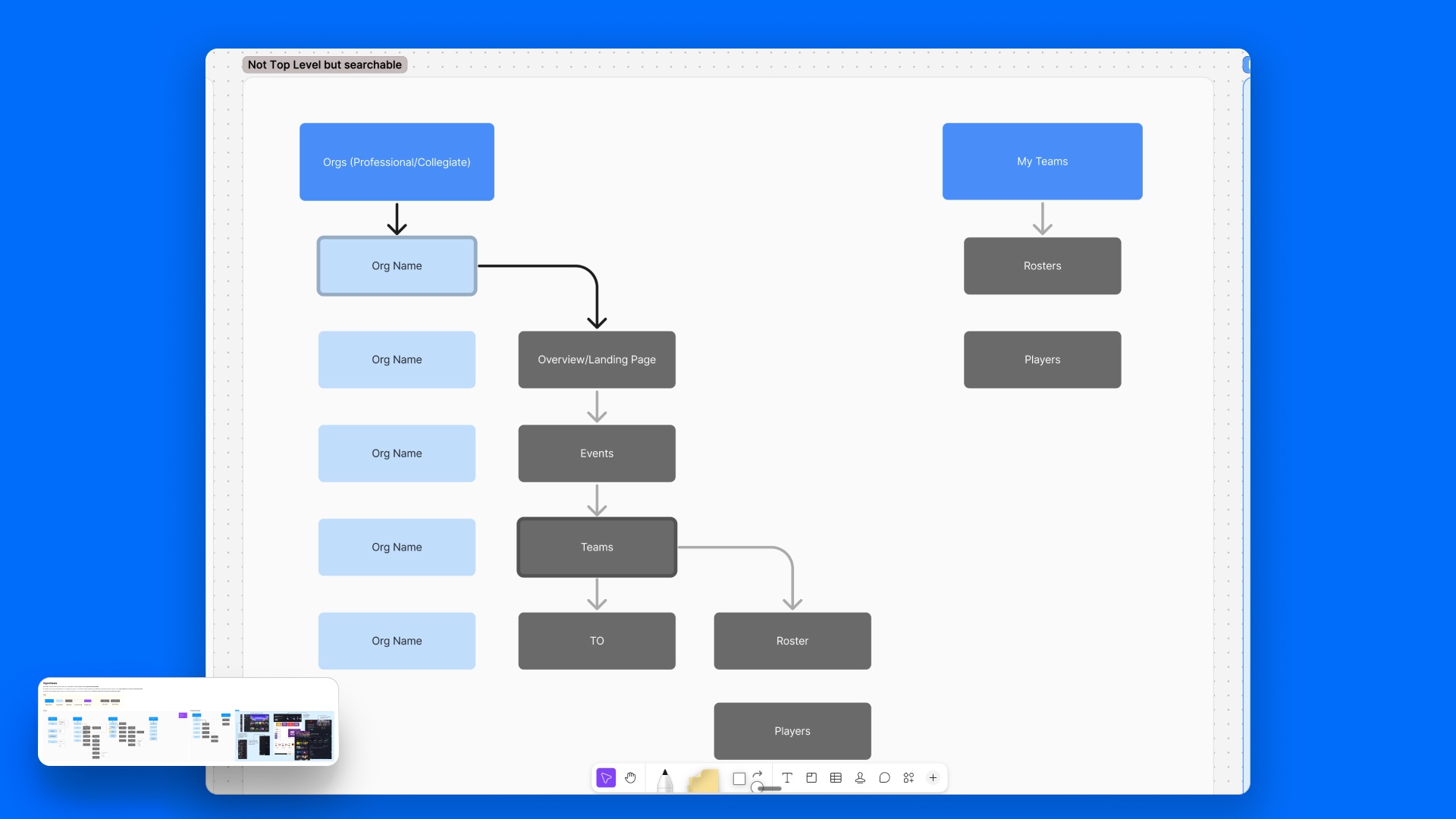This screenshot has height=819, width=1456.
Task: Choose the yellow Sticky note tool
Action: [x=703, y=780]
